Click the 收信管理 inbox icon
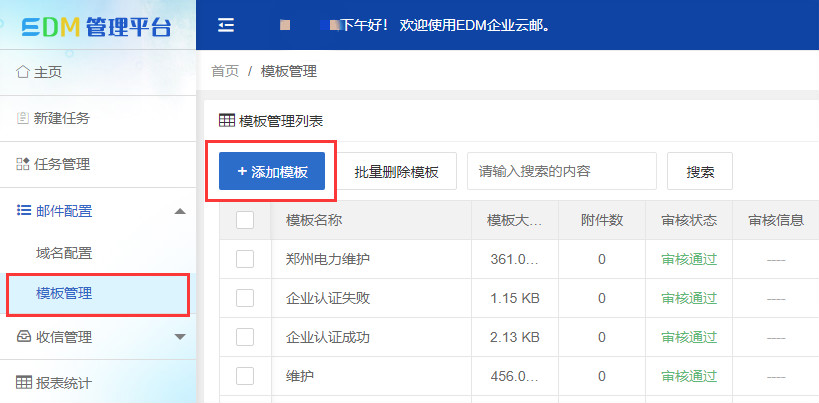Viewport: 819px width, 403px height. (24, 337)
